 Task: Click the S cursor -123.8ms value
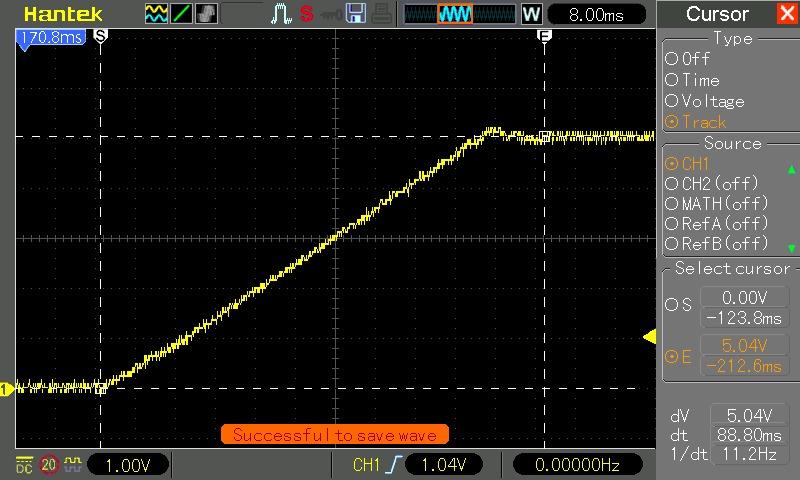(744, 318)
